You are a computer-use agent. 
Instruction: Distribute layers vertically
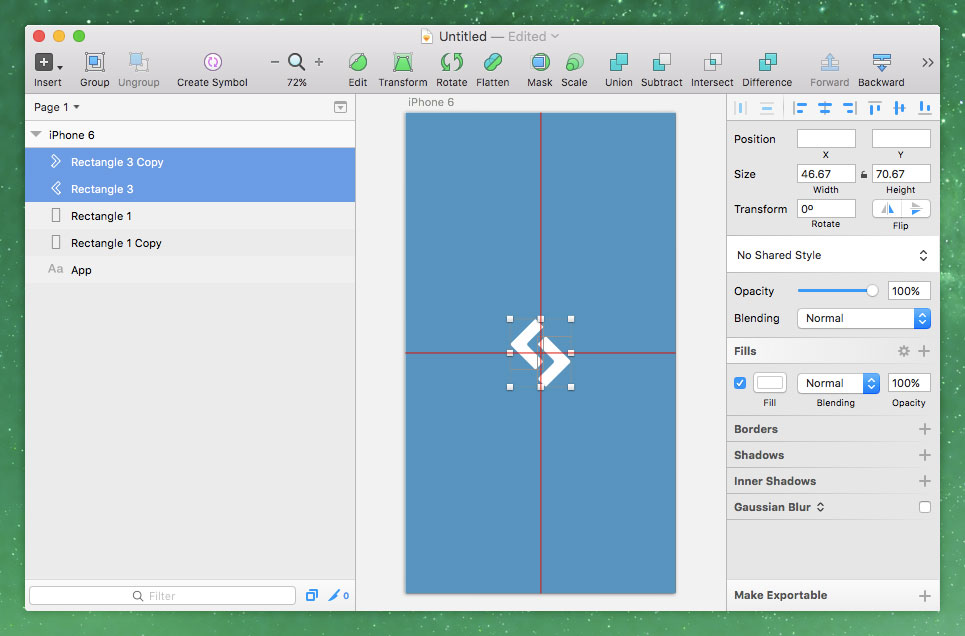(767, 108)
